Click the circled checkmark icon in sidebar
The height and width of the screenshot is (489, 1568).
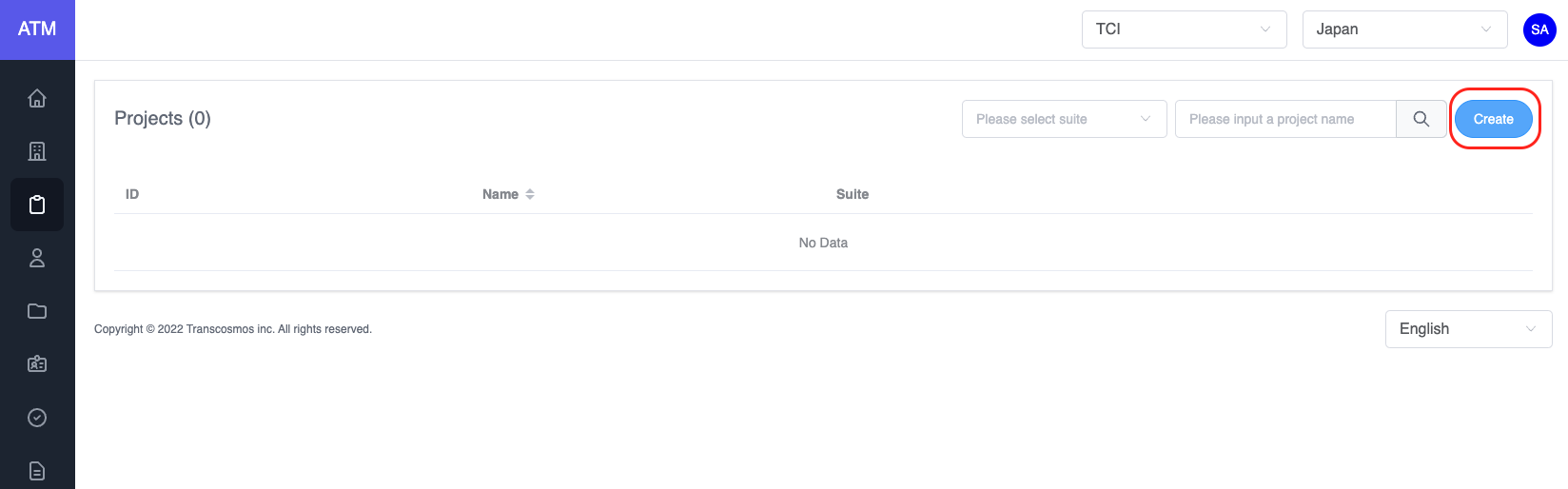[37, 418]
